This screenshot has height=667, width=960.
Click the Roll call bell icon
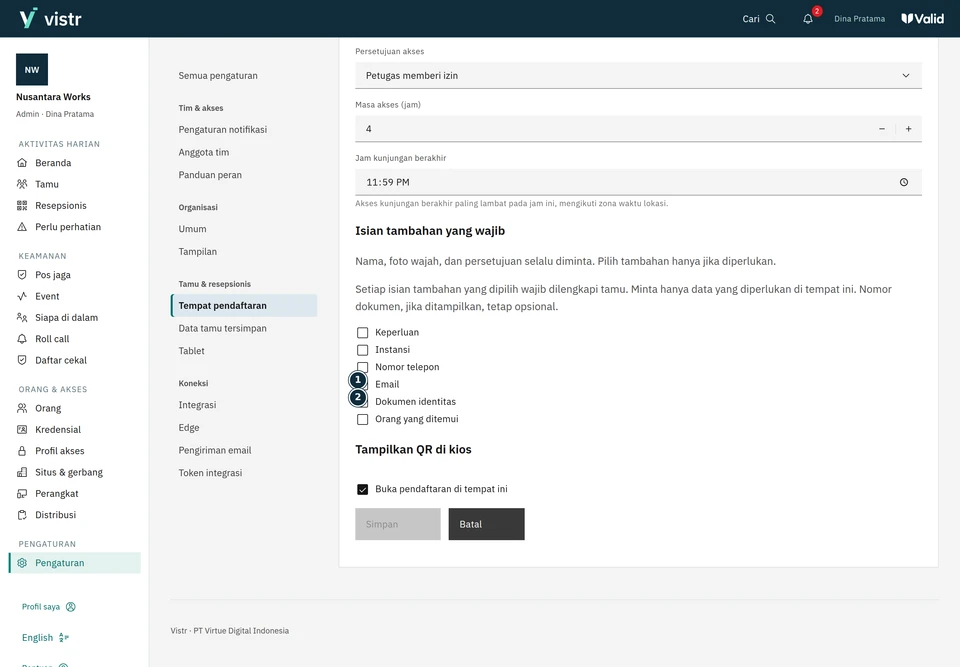point(22,339)
